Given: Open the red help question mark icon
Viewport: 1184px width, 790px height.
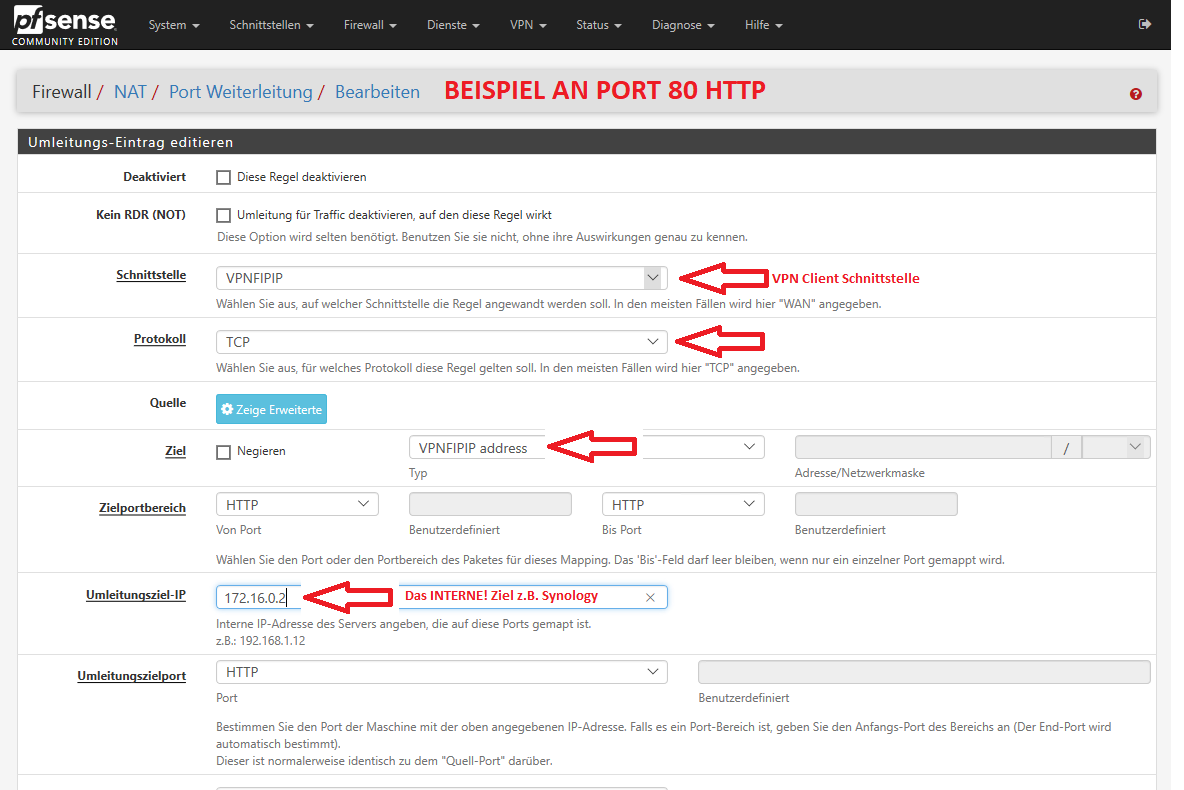Looking at the screenshot, I should pos(1135,94).
